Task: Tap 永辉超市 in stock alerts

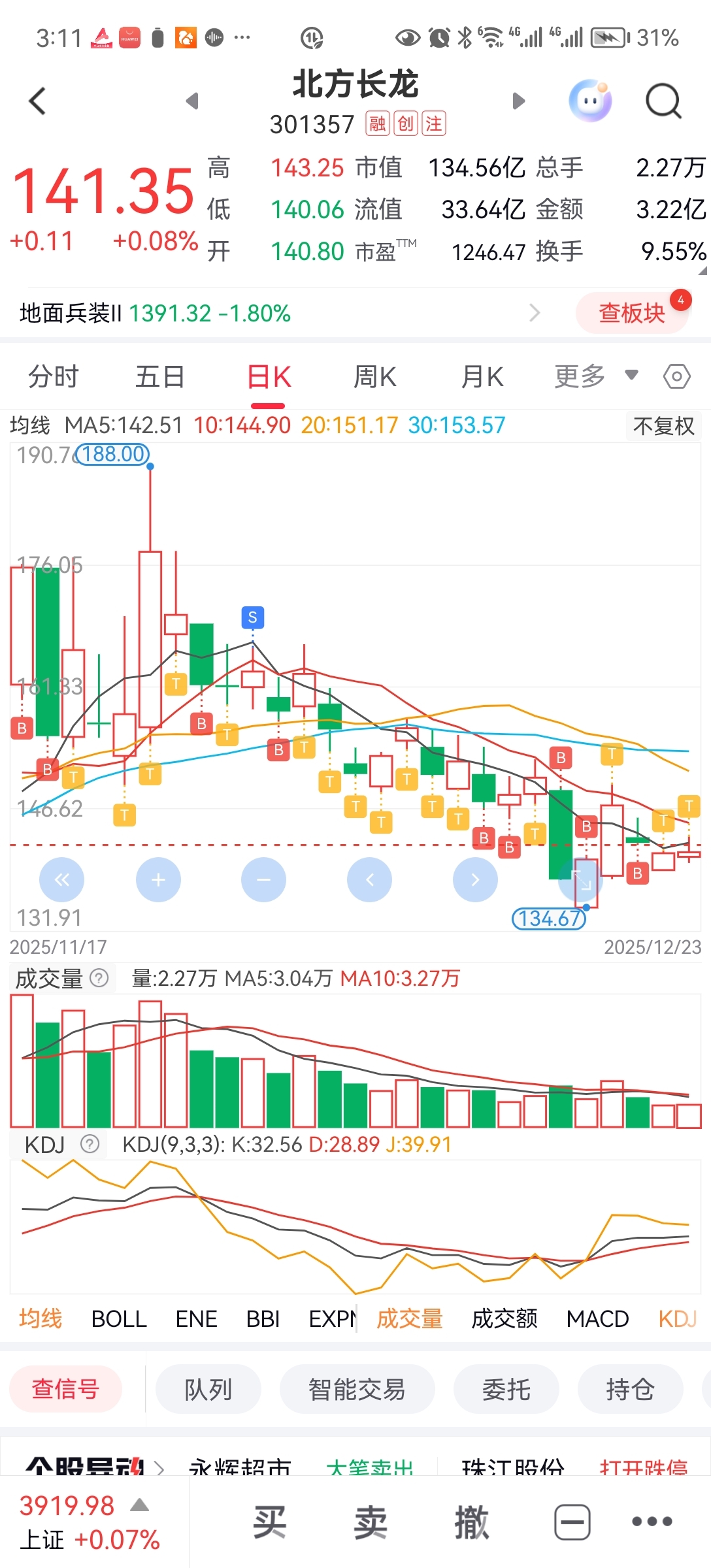Action: (240, 1467)
